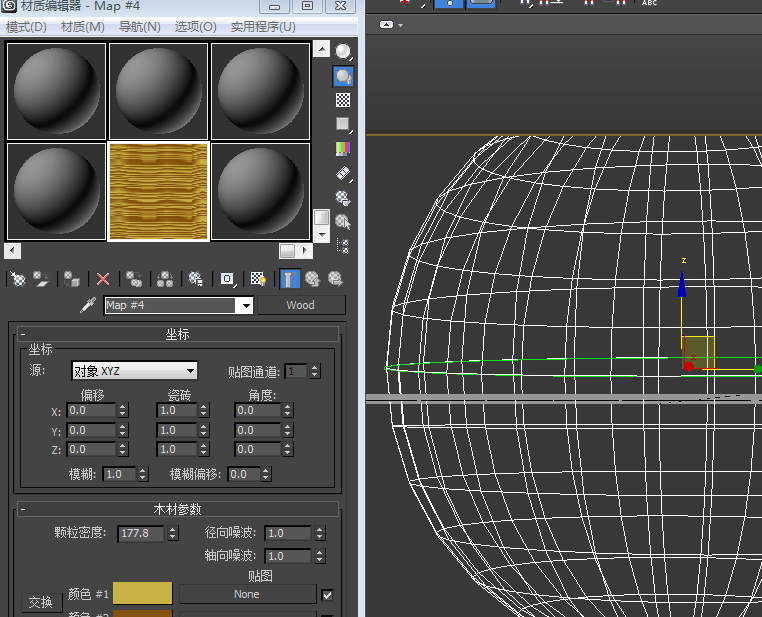Open the Sample Type sphere flyout
This screenshot has width=762, height=617.
click(x=343, y=51)
